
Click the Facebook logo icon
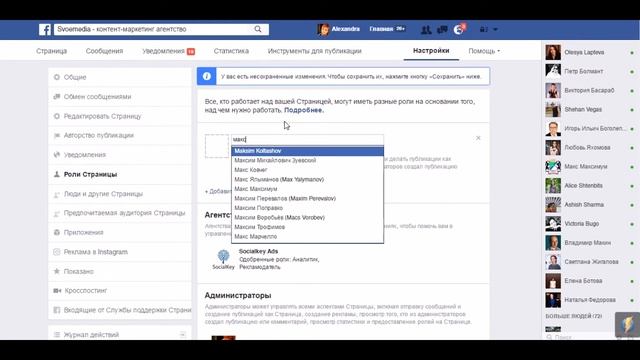(x=45, y=29)
